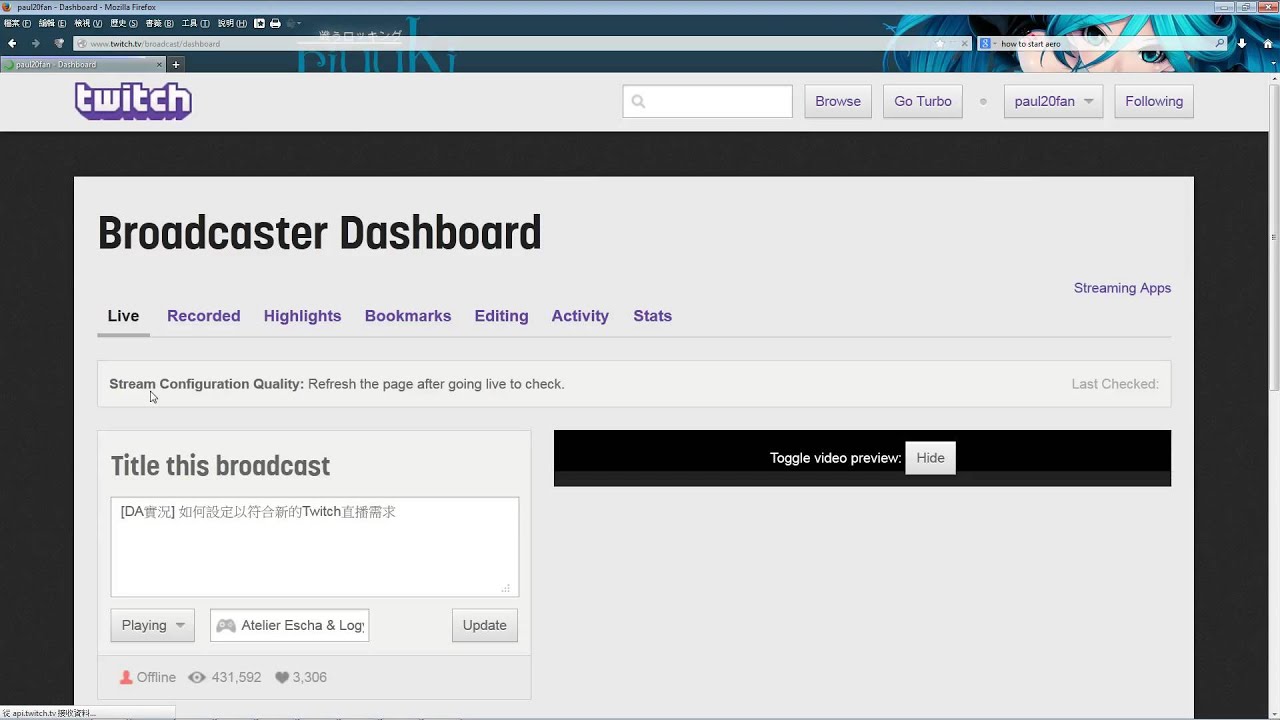Open the Stats tab

[x=652, y=316]
